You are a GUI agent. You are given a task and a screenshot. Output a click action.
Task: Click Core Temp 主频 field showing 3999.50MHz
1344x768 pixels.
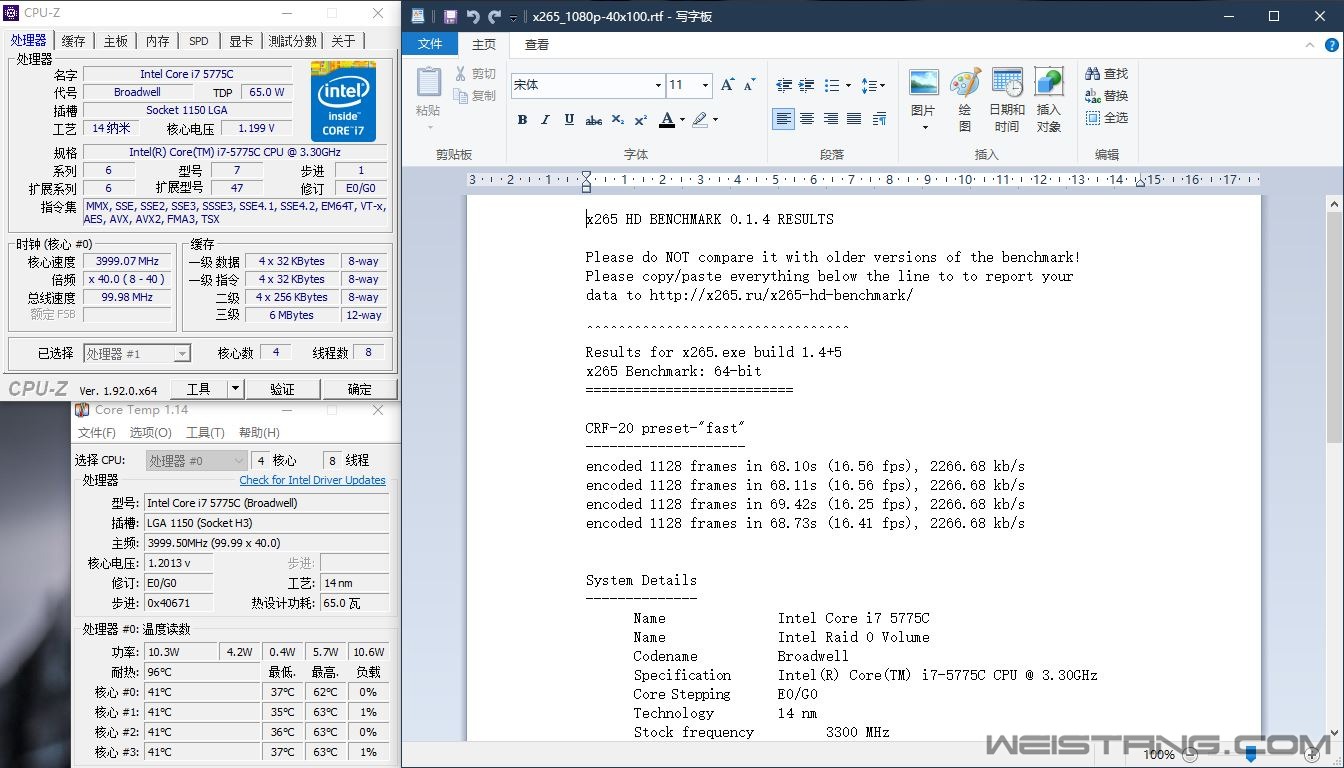coord(266,543)
